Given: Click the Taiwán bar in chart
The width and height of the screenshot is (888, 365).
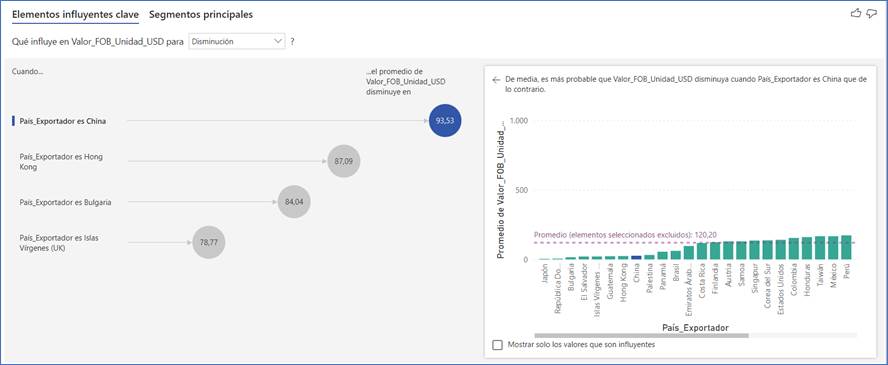Looking at the screenshot, I should (820, 248).
